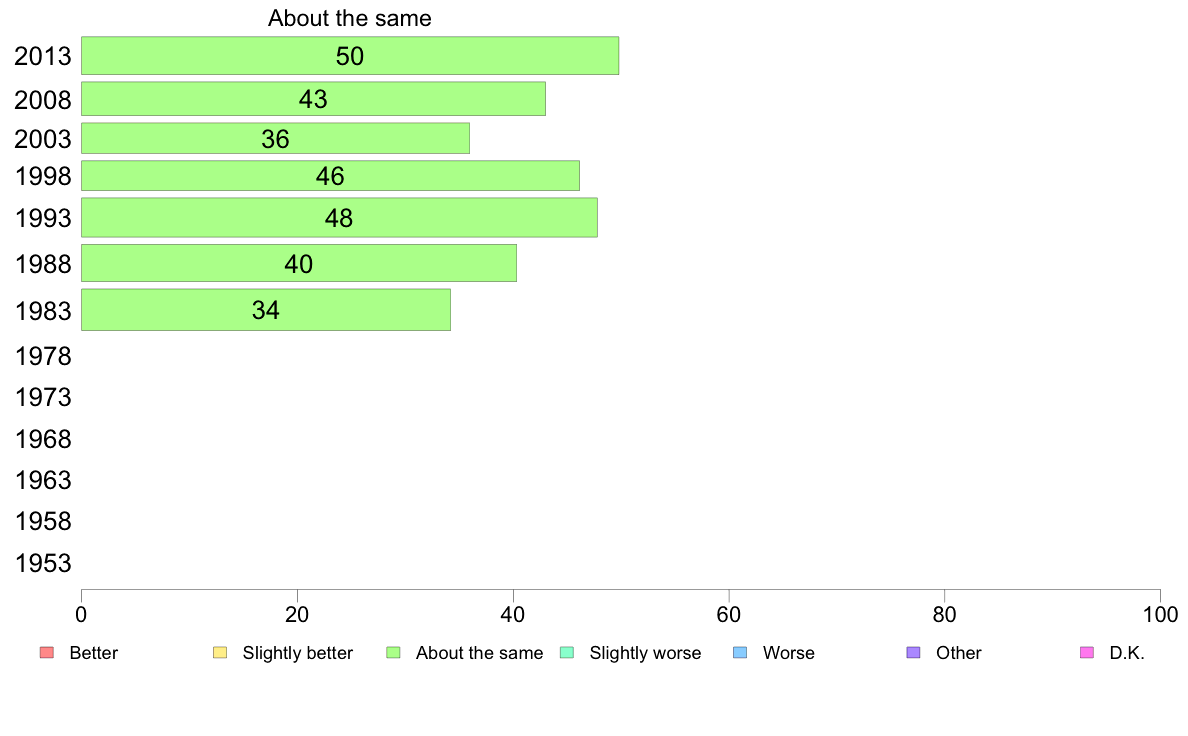Click the 1953 year axis label
The height and width of the screenshot is (736, 1188).
point(42,563)
